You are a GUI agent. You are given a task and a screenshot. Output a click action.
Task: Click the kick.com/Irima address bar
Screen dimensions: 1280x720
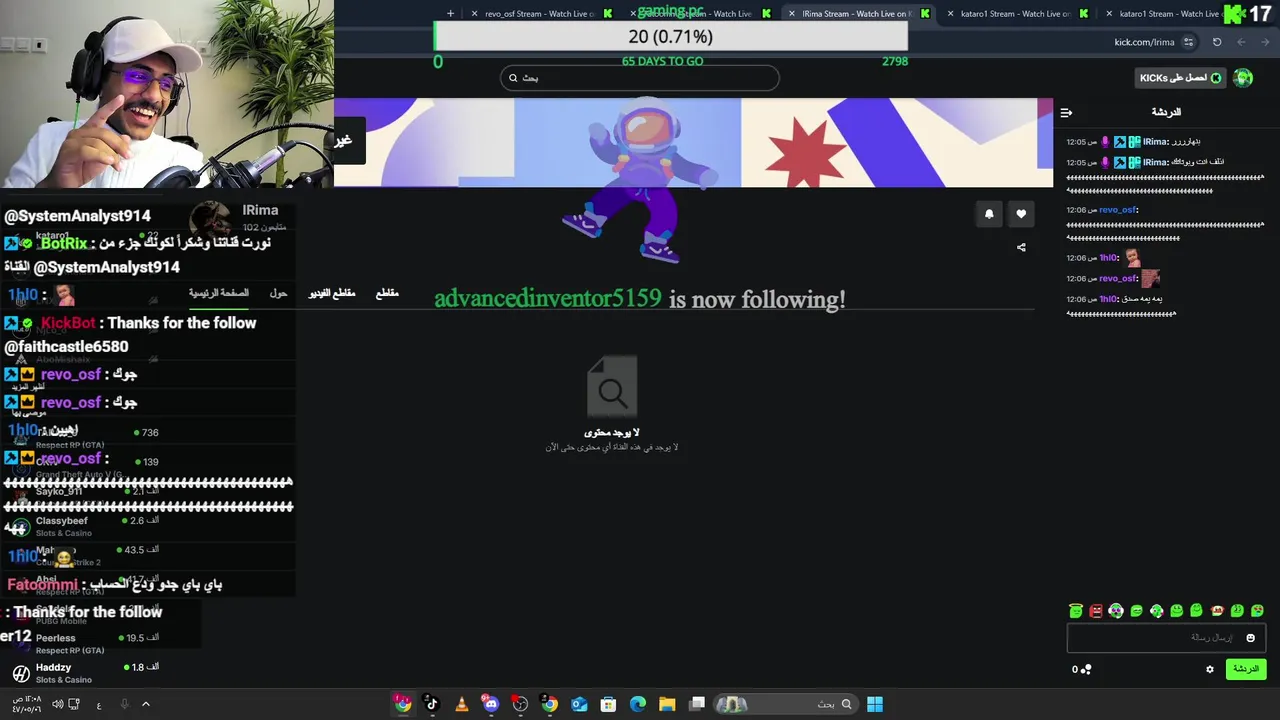1144,42
